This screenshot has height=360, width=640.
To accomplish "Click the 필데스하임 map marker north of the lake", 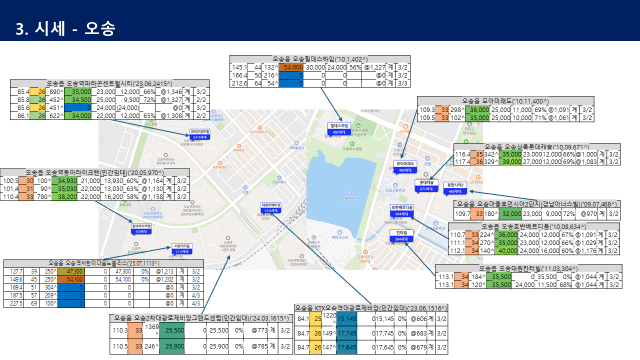I will (x=339, y=129).
